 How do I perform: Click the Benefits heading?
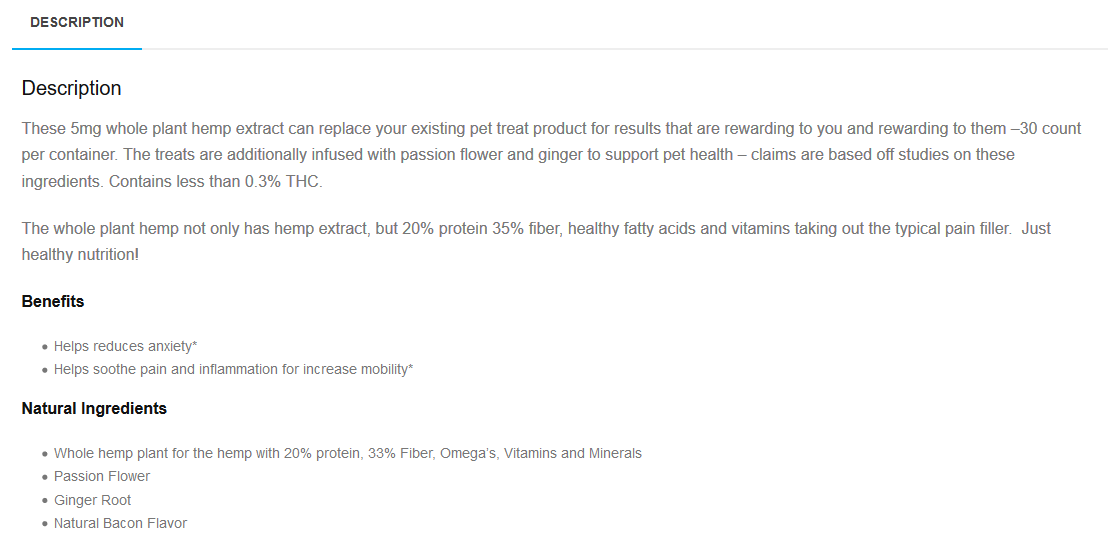53,301
